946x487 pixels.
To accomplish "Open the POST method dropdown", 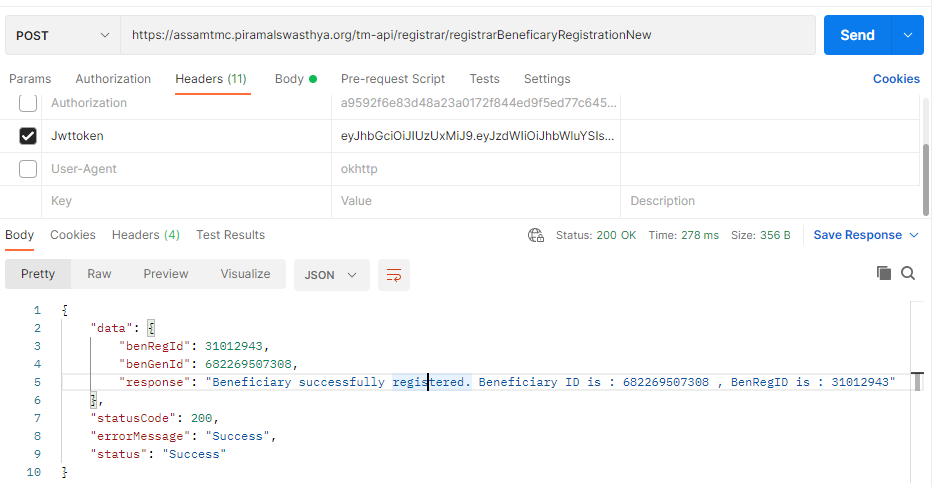I will [61, 35].
